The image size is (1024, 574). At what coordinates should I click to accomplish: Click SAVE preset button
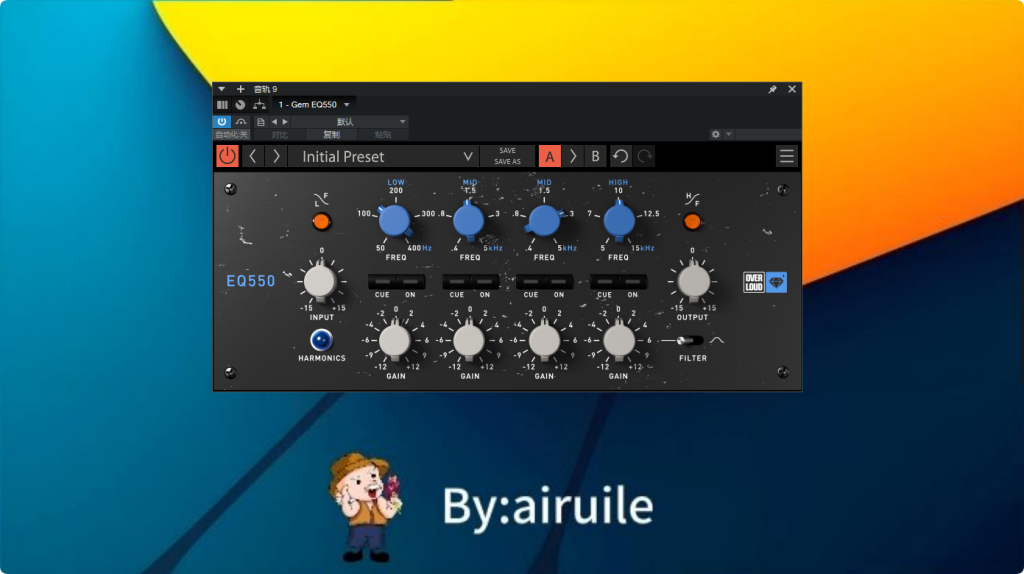coord(507,151)
